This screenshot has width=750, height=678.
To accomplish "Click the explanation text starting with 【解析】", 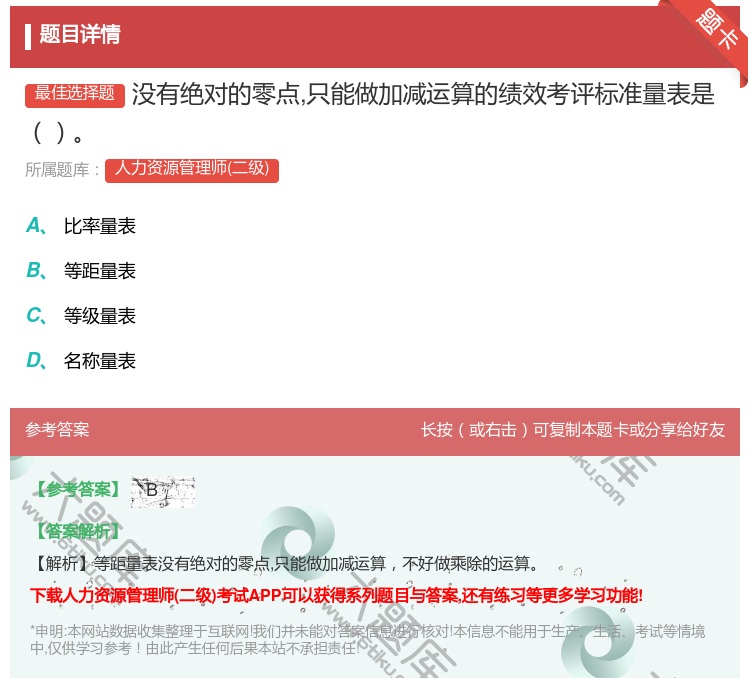I will click(x=285, y=564).
